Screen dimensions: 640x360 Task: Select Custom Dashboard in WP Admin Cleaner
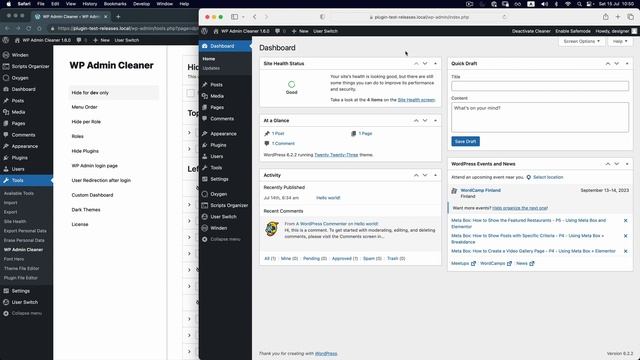click(x=92, y=195)
